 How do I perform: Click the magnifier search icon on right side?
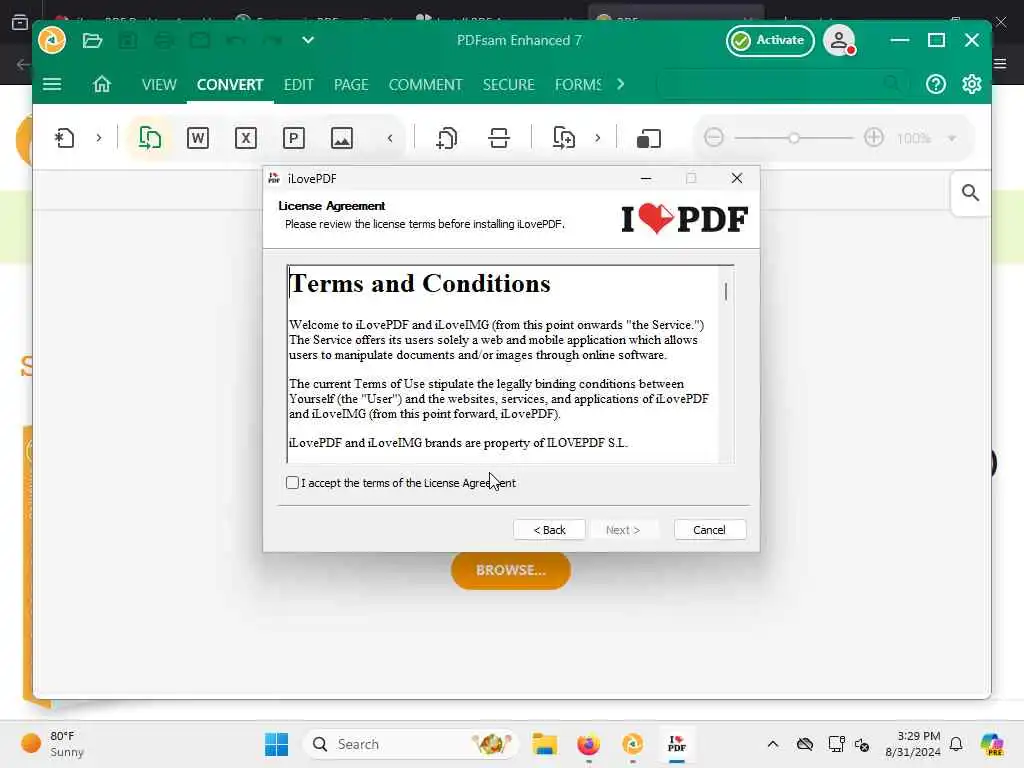pyautogui.click(x=970, y=193)
